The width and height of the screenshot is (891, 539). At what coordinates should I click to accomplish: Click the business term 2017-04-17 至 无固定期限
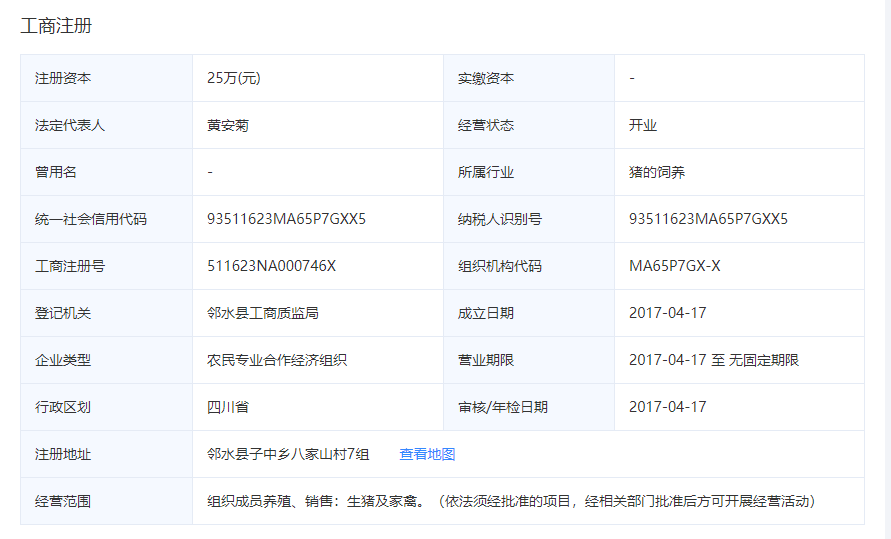[x=713, y=360]
